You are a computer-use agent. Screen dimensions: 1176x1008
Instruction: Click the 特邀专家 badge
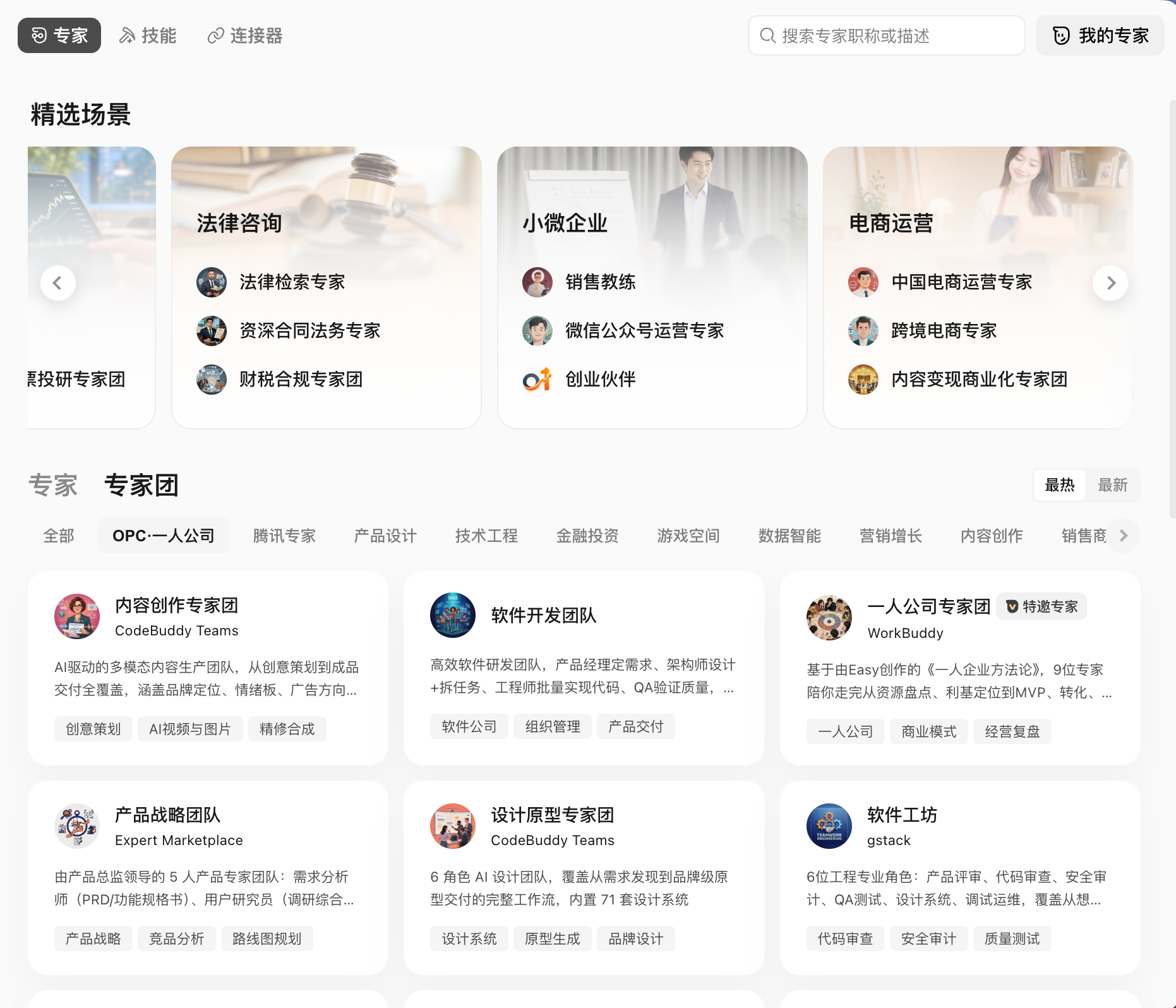(x=1041, y=606)
